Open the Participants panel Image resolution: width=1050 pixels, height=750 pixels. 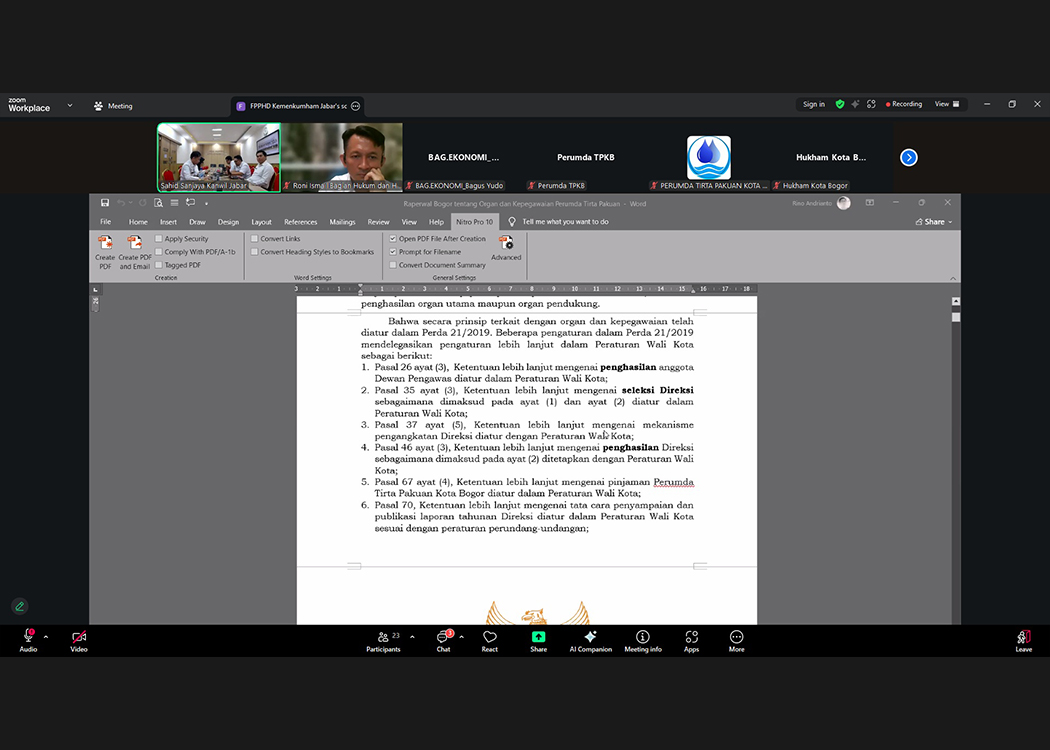click(x=383, y=638)
